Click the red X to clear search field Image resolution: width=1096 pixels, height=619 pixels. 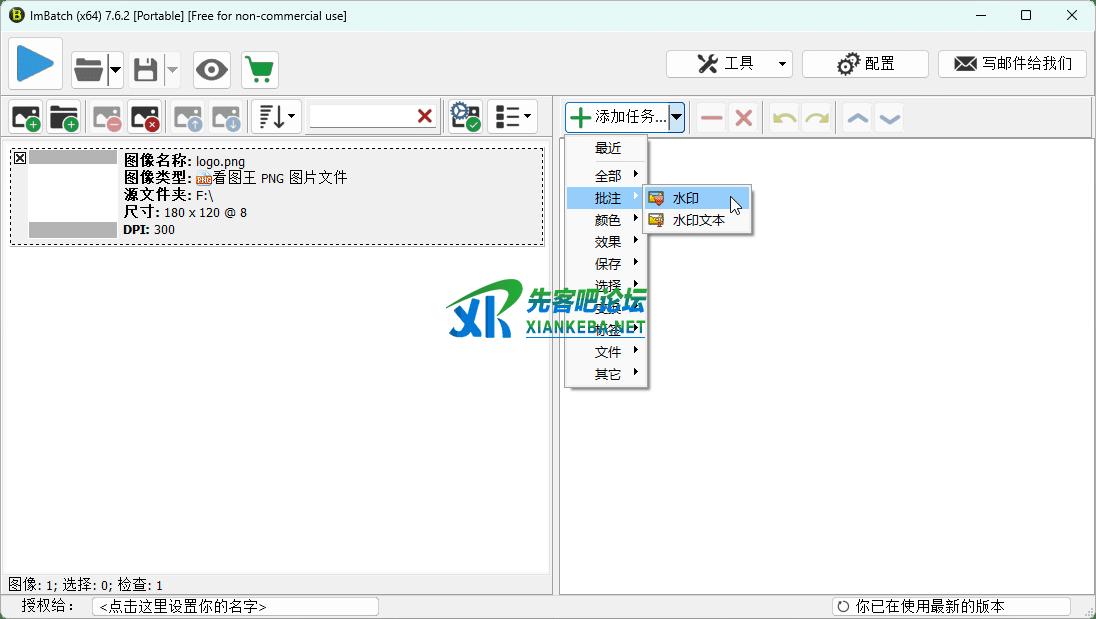(x=425, y=117)
